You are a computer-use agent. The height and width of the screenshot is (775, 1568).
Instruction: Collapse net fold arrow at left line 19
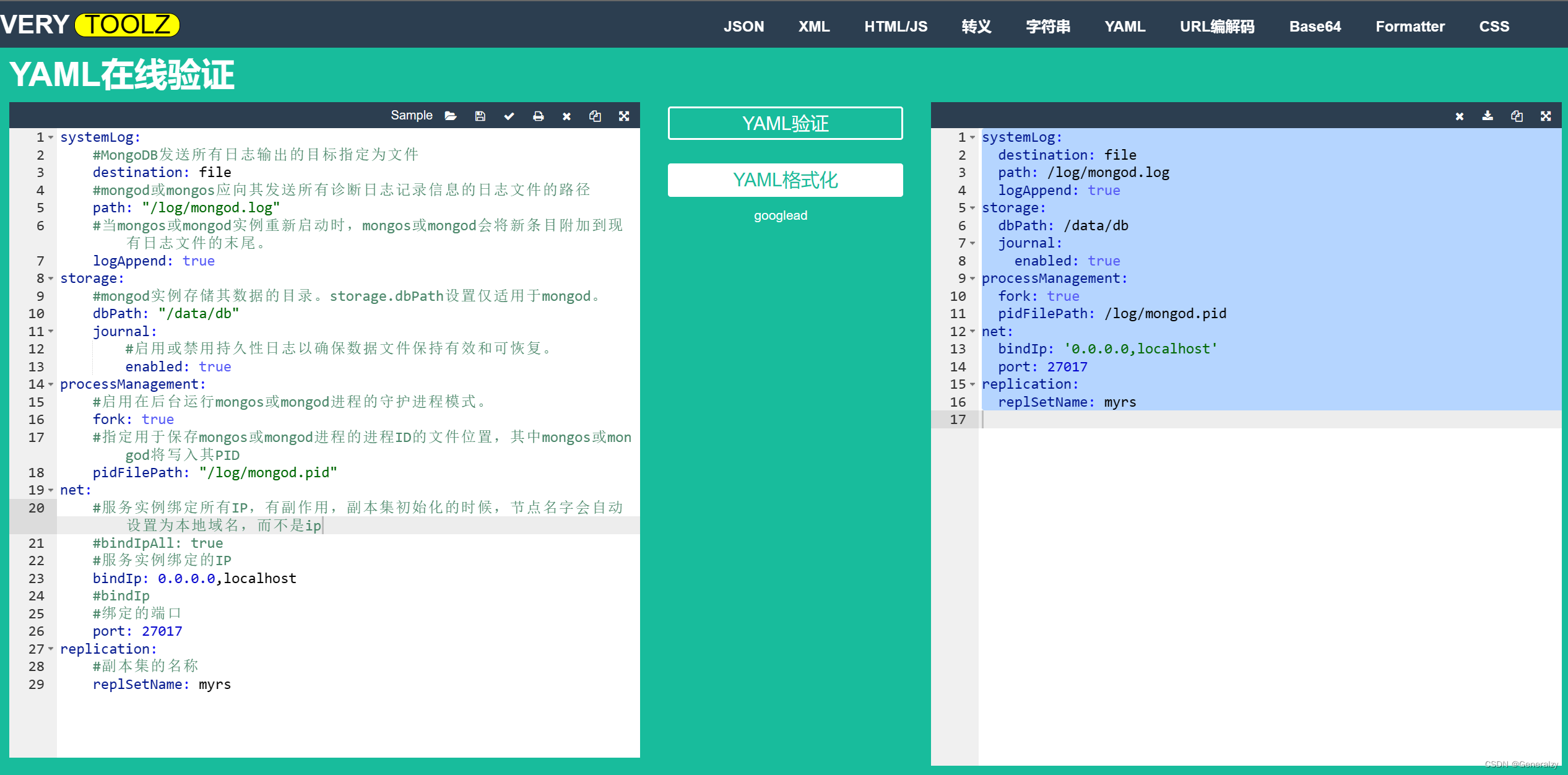coord(51,490)
